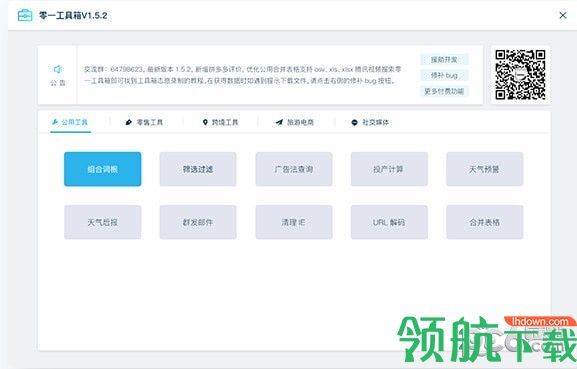Open the 天气后报 tool
The height and width of the screenshot is (369, 577).
click(x=103, y=222)
